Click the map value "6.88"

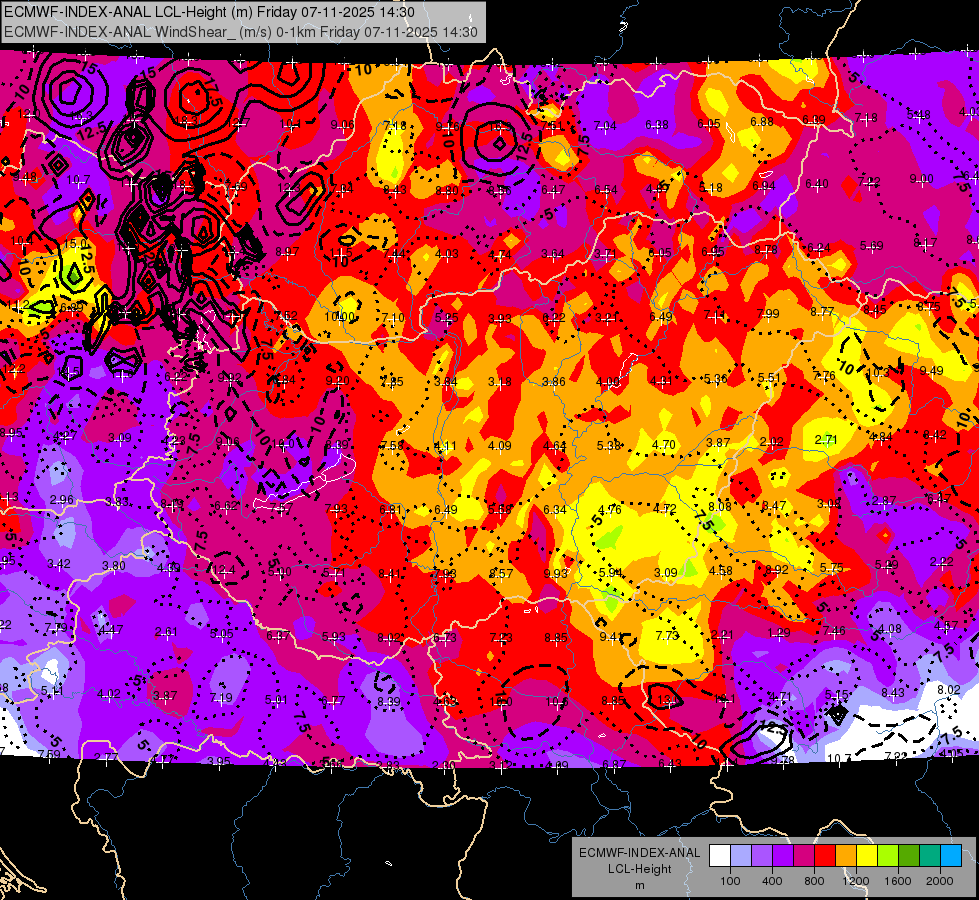762,121
